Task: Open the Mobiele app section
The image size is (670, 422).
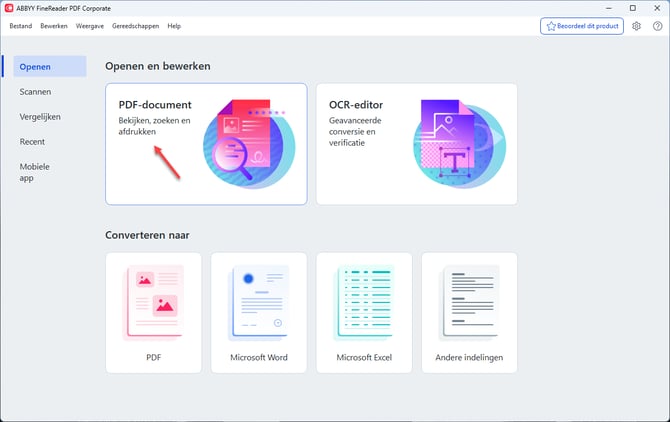Action: tap(34, 173)
